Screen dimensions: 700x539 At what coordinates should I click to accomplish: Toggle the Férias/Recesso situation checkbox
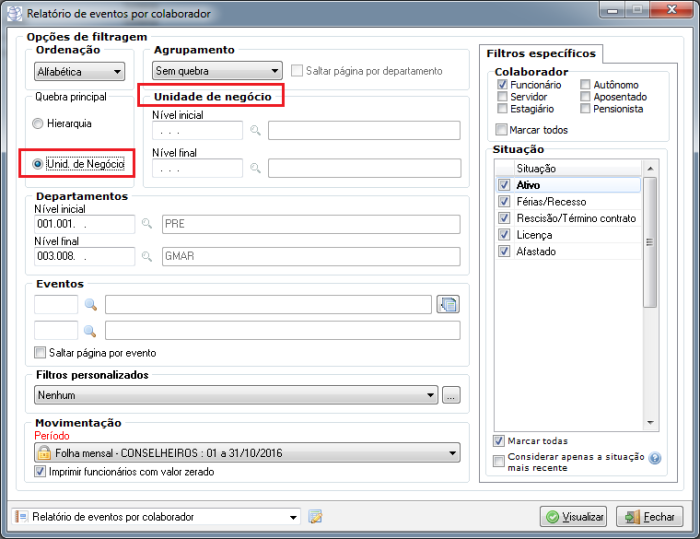pos(503,202)
